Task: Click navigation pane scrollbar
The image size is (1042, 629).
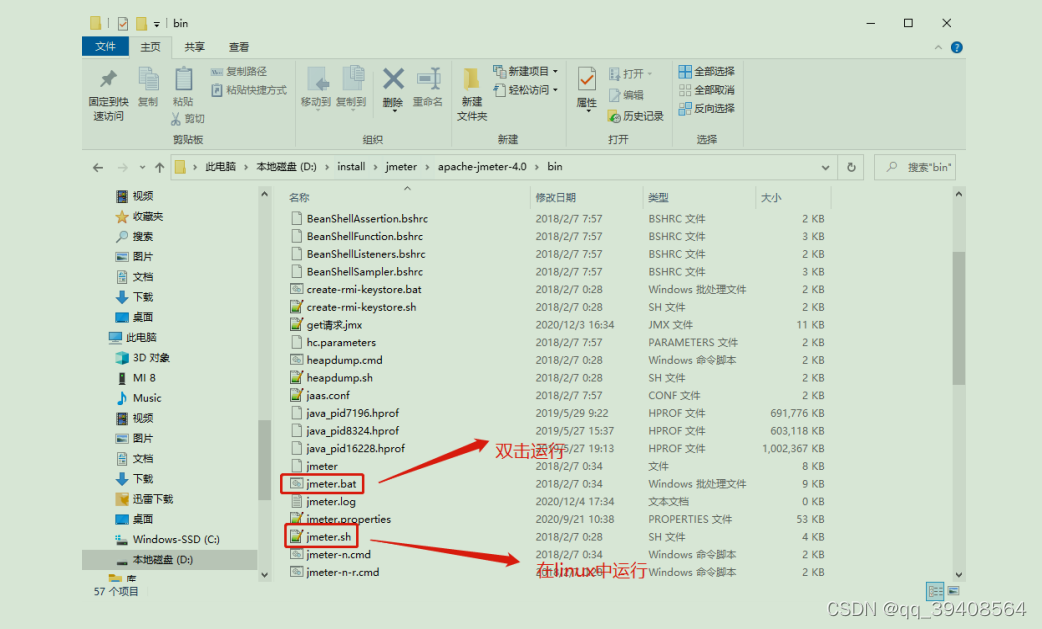Action: click(x=264, y=458)
